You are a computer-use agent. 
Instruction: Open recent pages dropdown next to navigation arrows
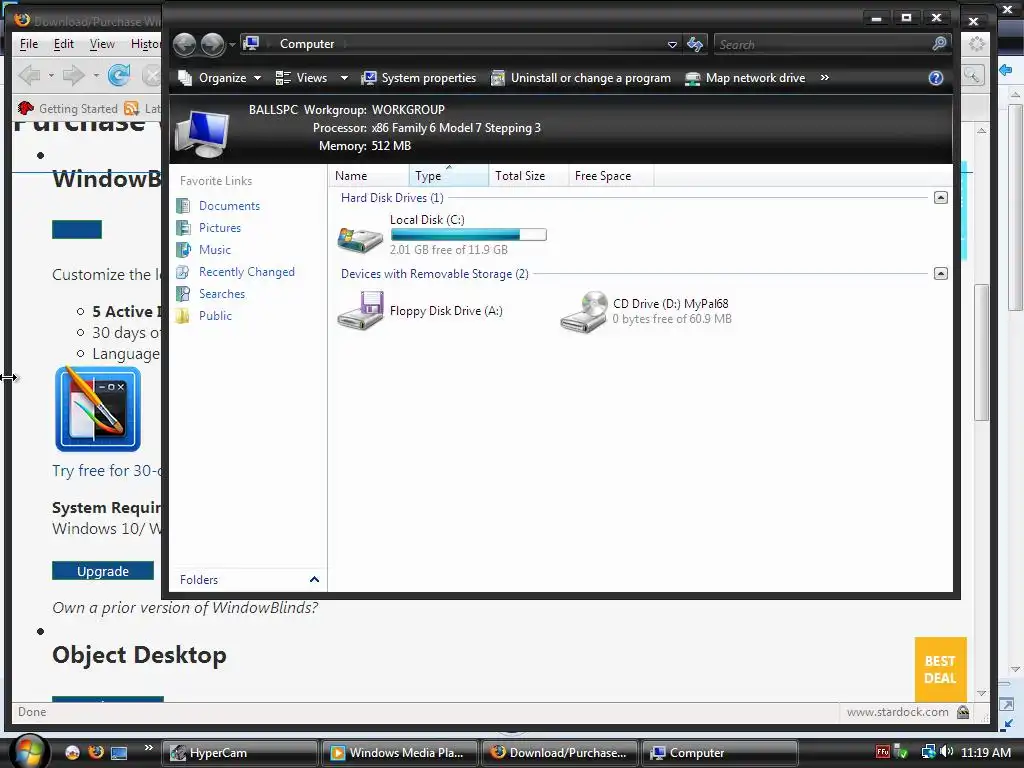coord(232,44)
